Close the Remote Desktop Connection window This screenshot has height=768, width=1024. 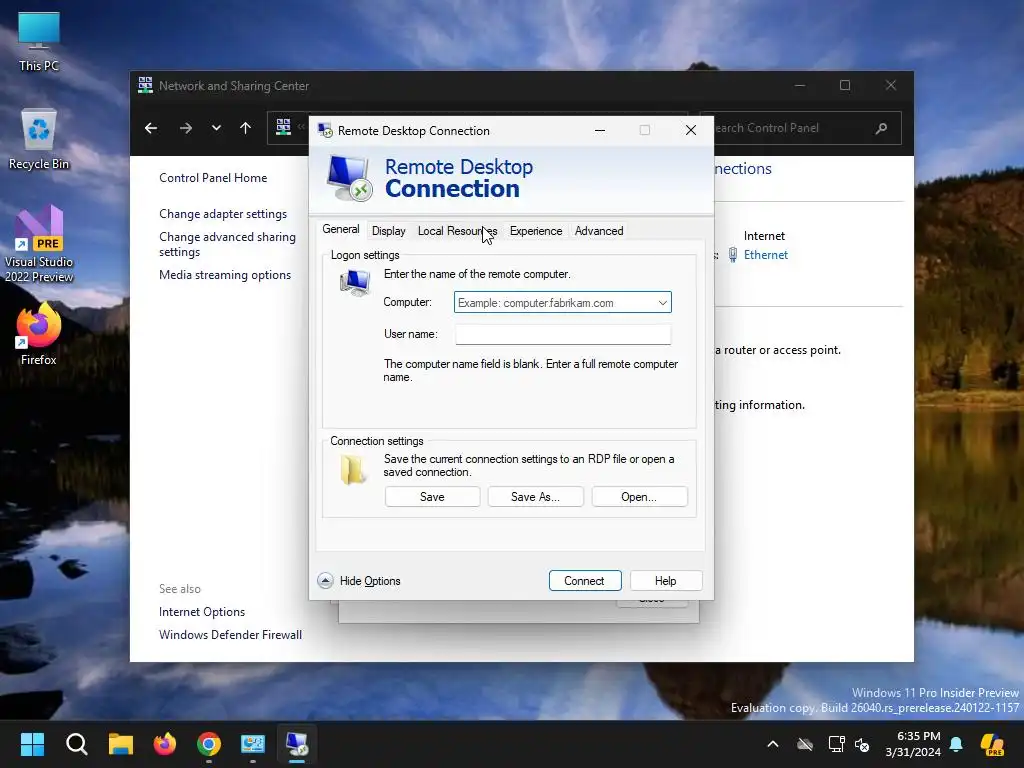pyautogui.click(x=691, y=131)
